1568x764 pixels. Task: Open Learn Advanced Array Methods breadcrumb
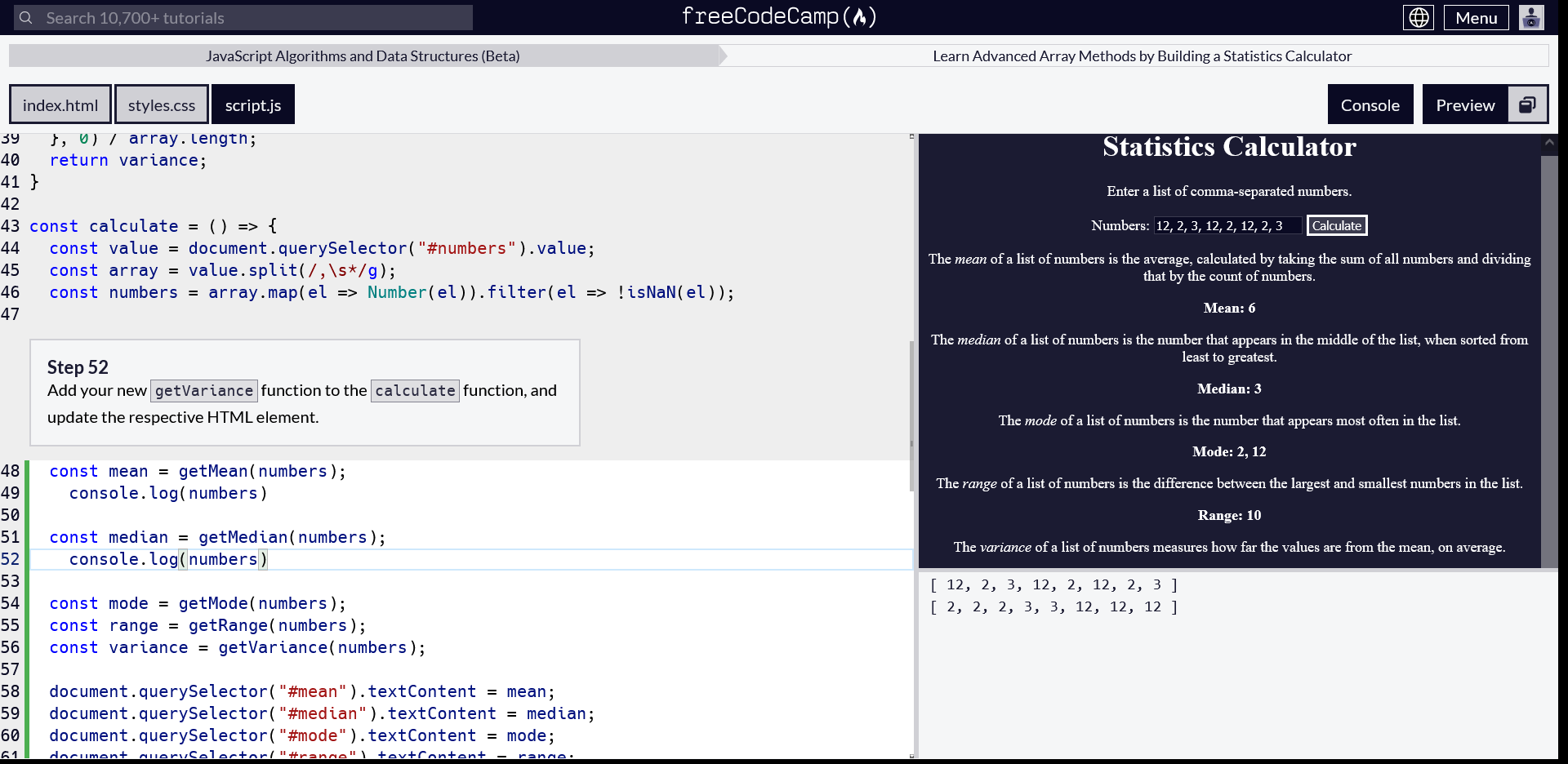point(1142,56)
